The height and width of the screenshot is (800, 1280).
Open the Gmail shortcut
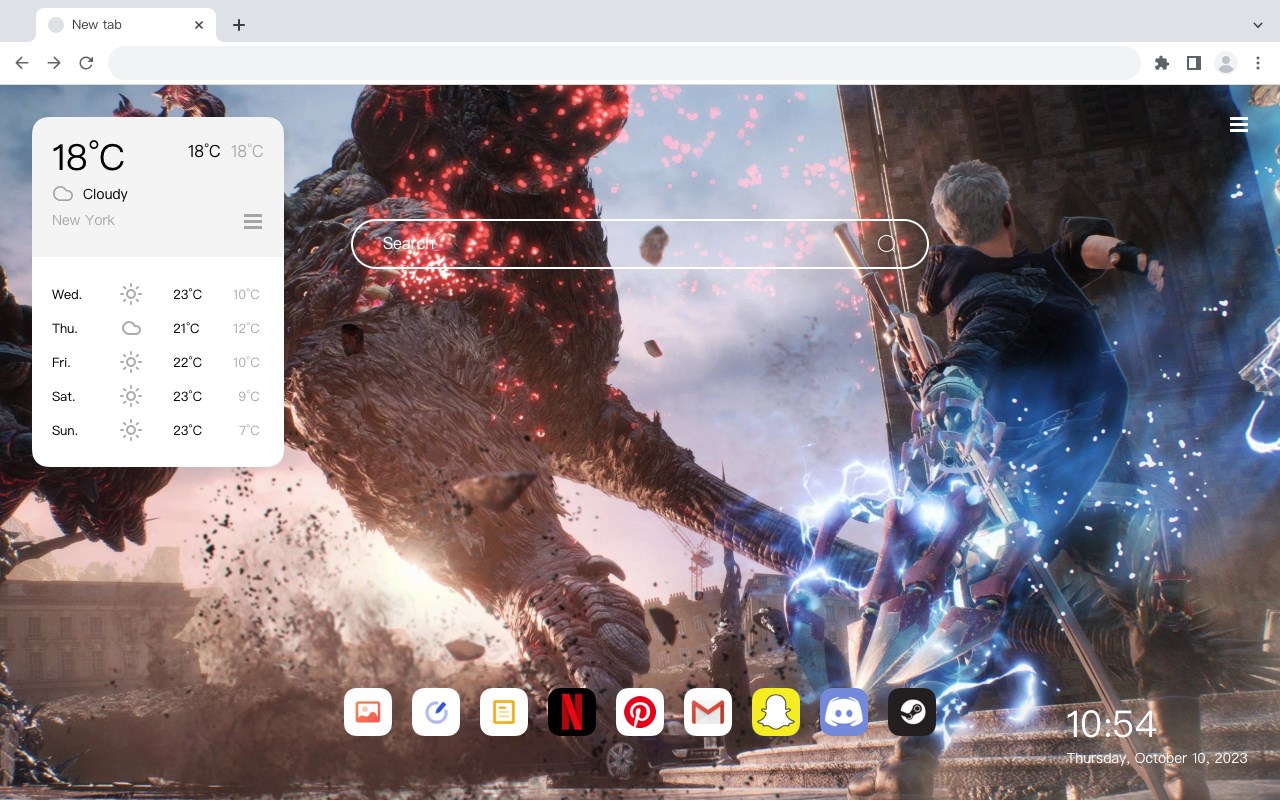coord(708,712)
